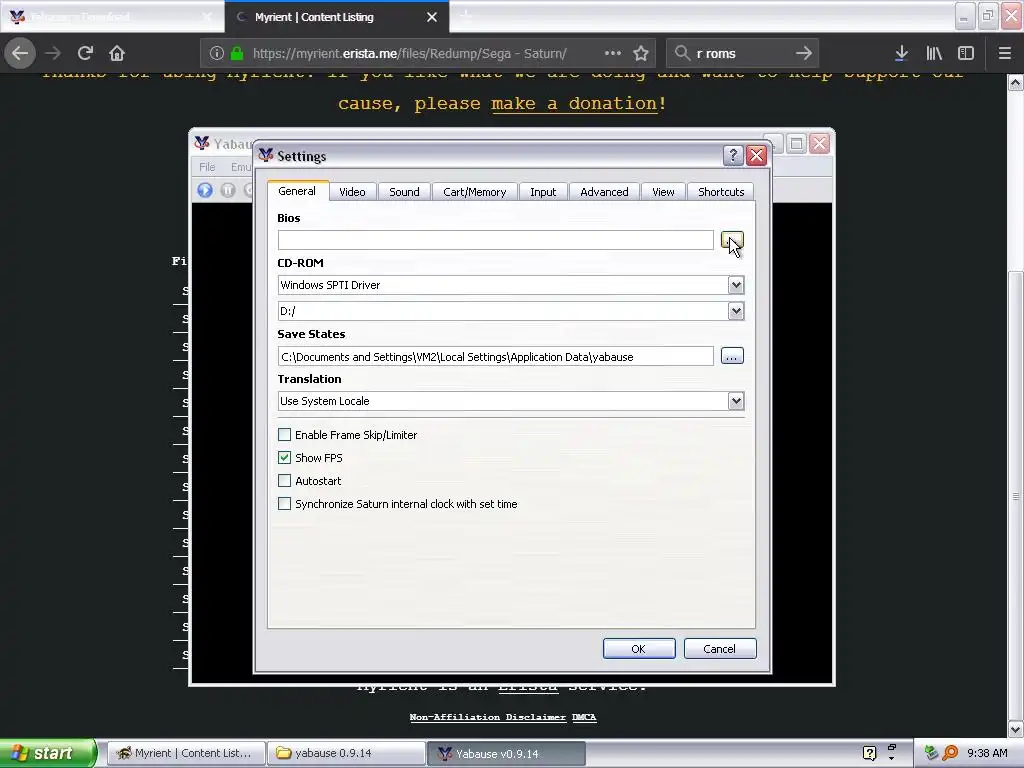Click the pause icon in Yabause toolbar

[228, 190]
